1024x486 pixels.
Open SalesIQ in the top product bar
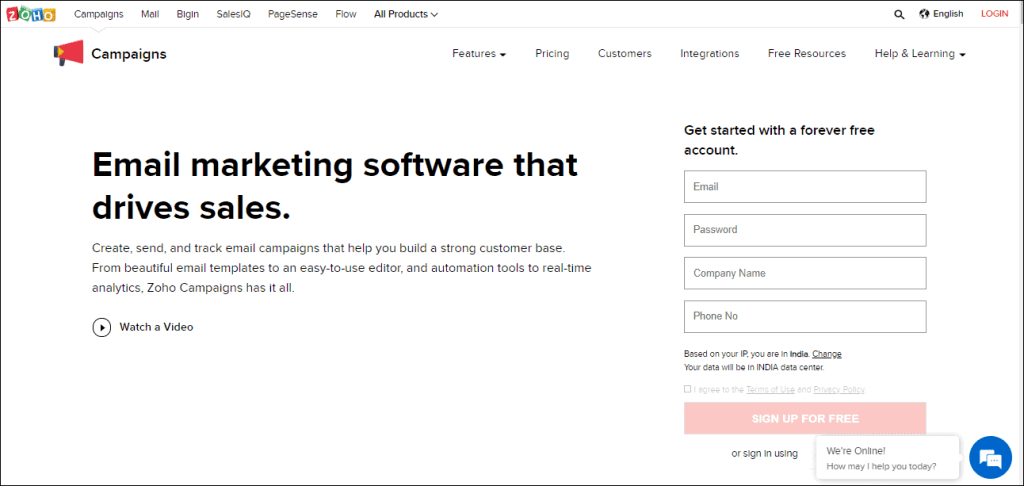(x=234, y=14)
